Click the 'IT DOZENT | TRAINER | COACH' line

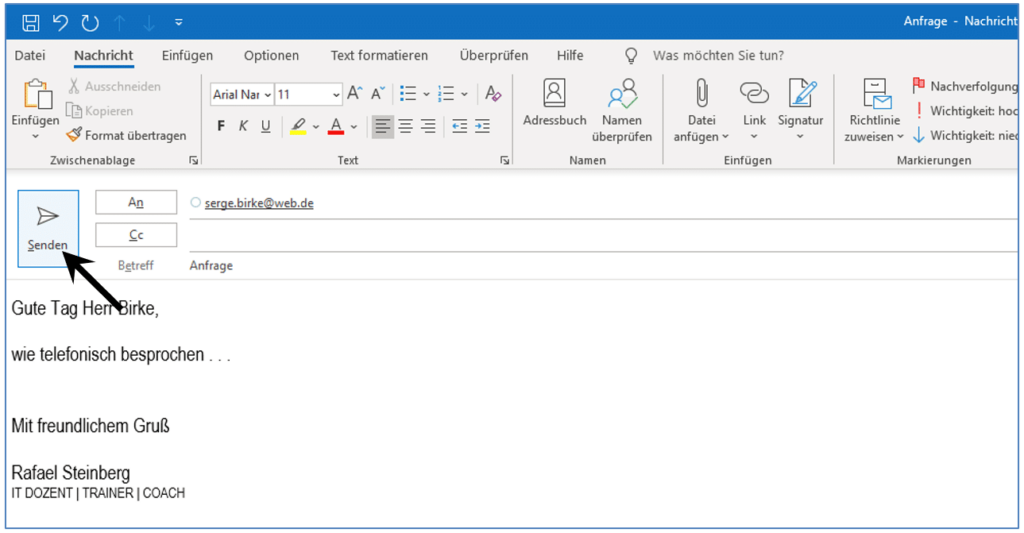pyautogui.click(x=98, y=493)
